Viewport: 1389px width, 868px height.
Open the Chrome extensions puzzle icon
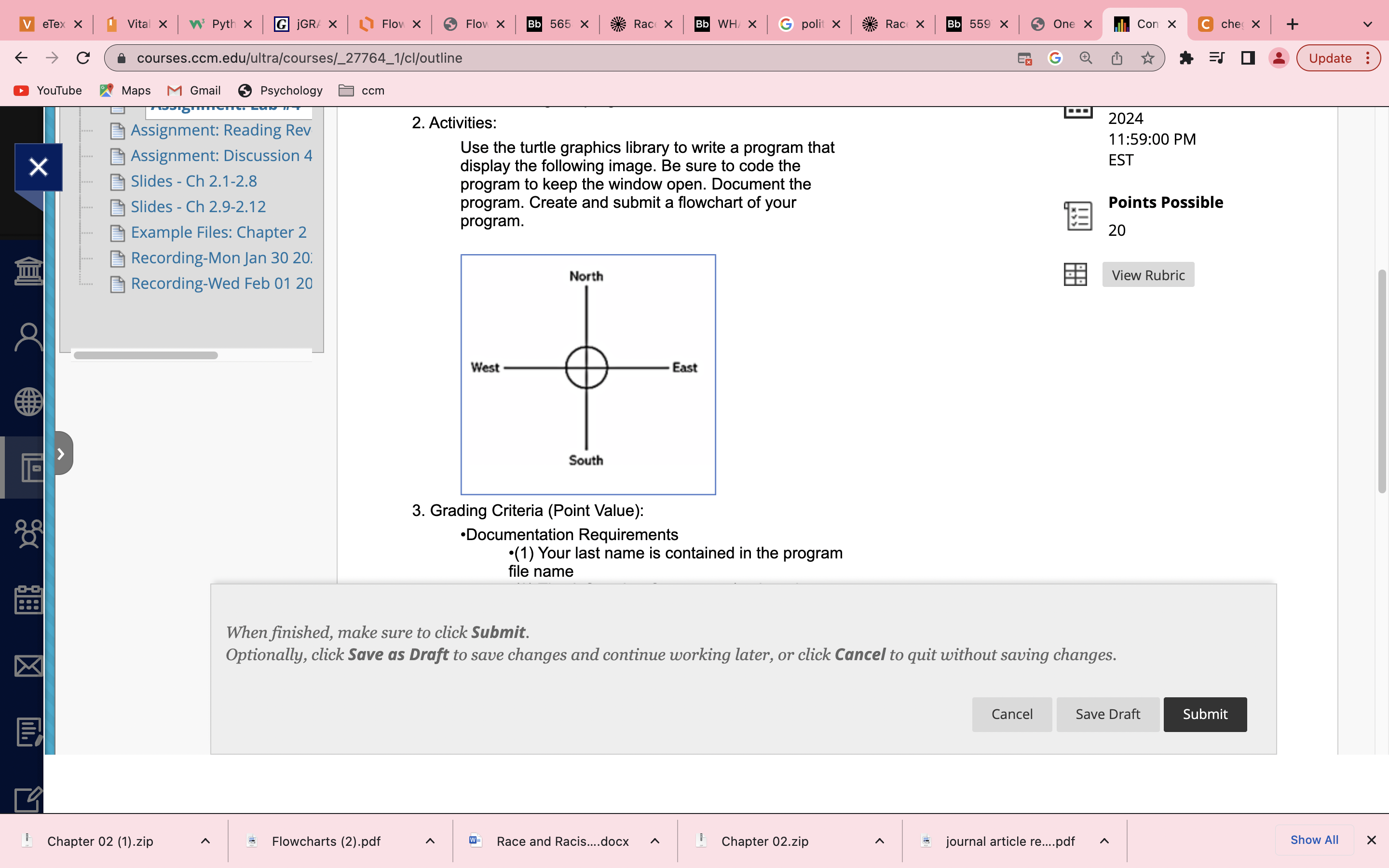(1187, 57)
